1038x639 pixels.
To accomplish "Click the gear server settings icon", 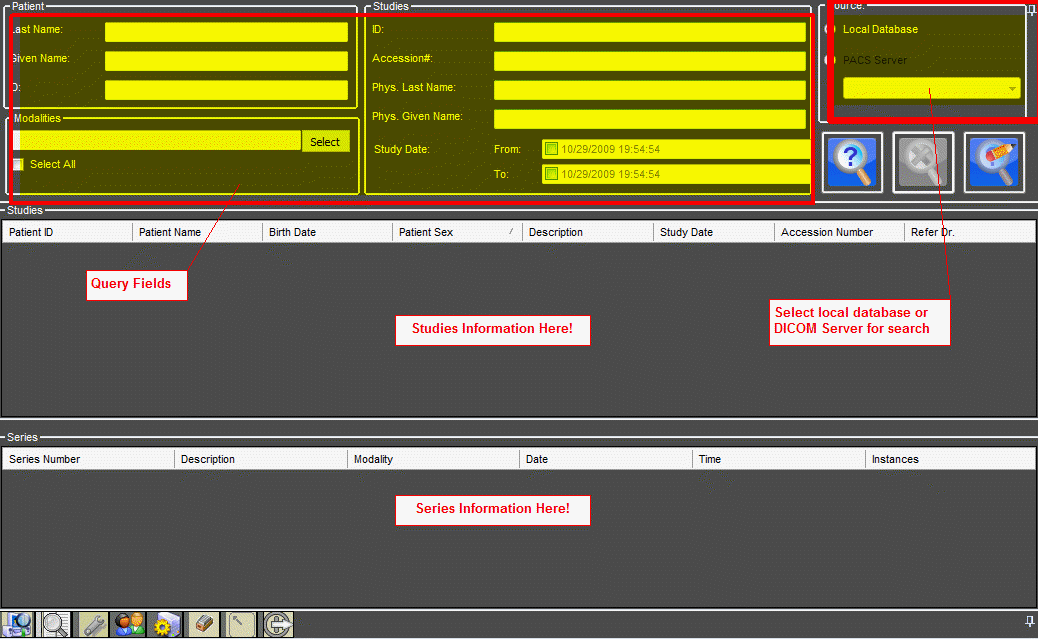I will pyautogui.click(x=164, y=625).
